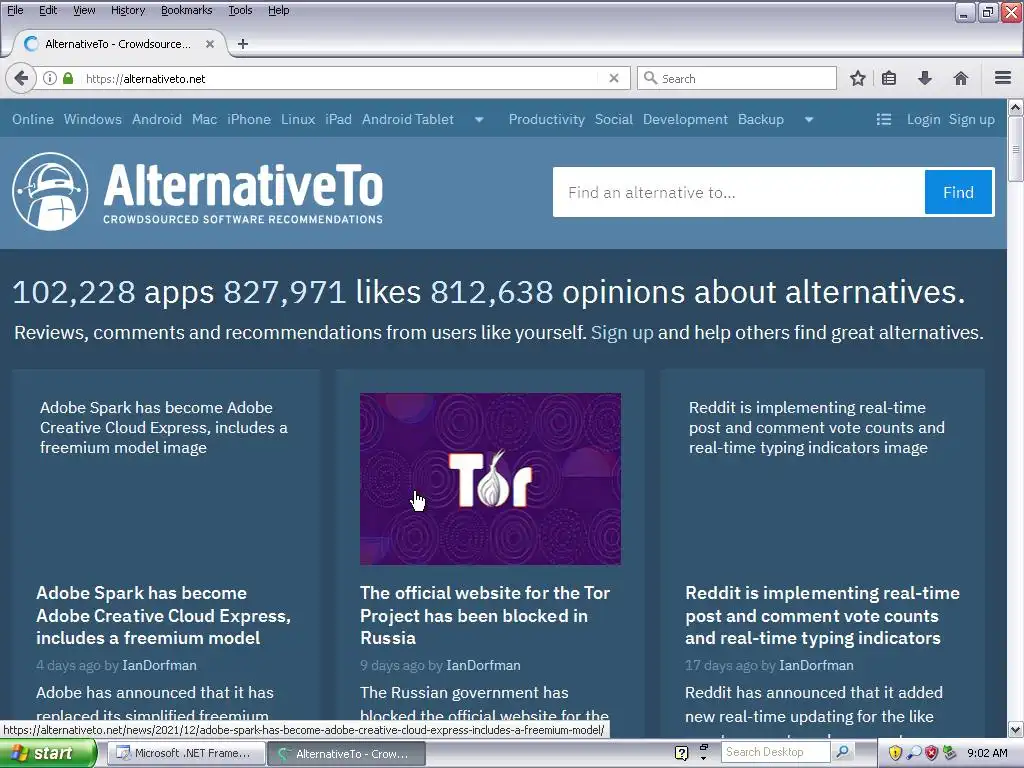
Task: Show bookmarks list icon in toolbar
Action: point(889,78)
